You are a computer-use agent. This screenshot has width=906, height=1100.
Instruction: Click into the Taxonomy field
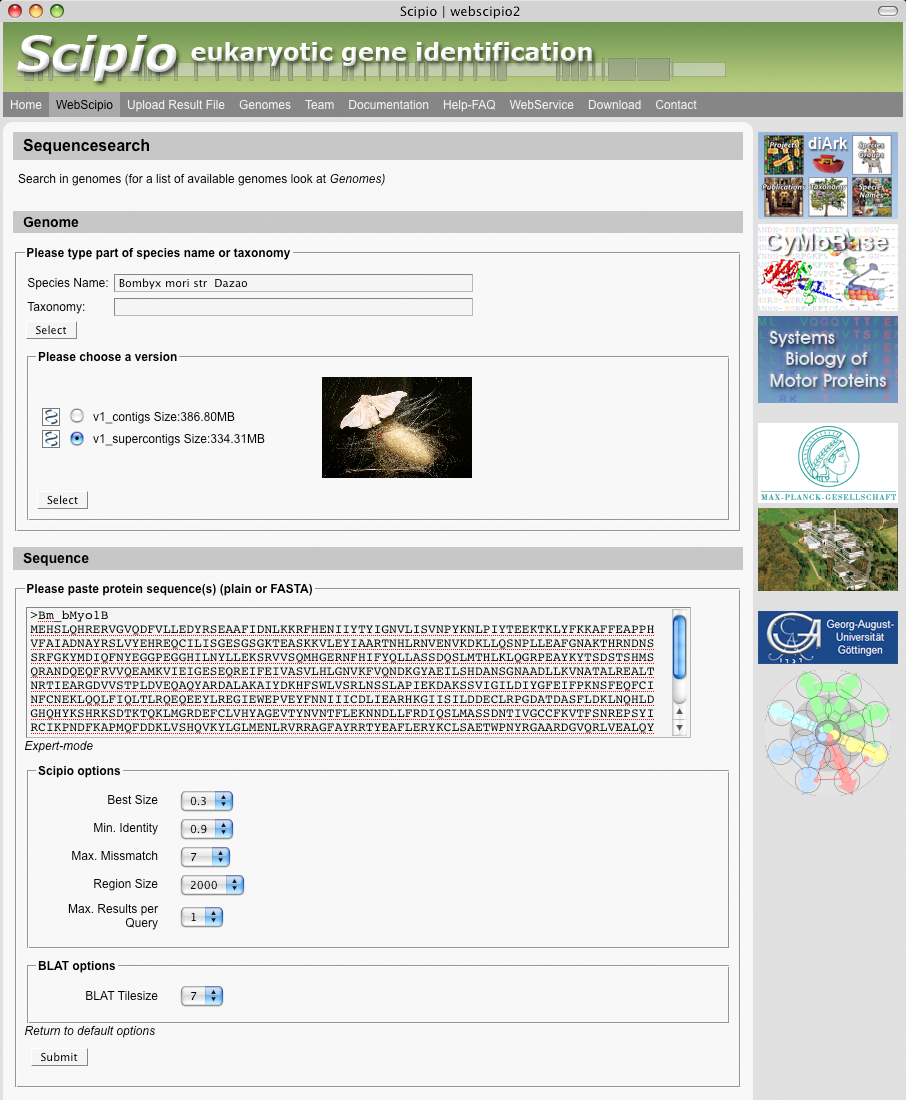tap(293, 307)
